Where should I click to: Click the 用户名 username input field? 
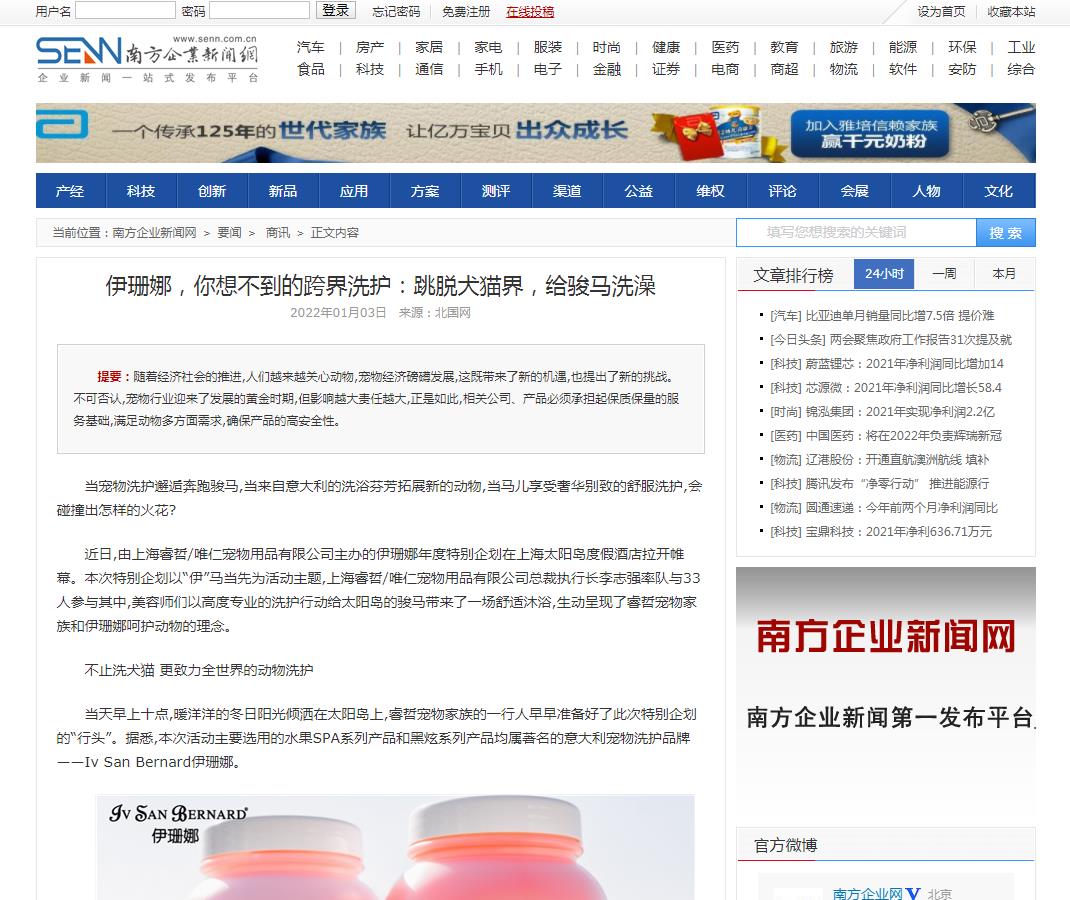pyautogui.click(x=125, y=10)
